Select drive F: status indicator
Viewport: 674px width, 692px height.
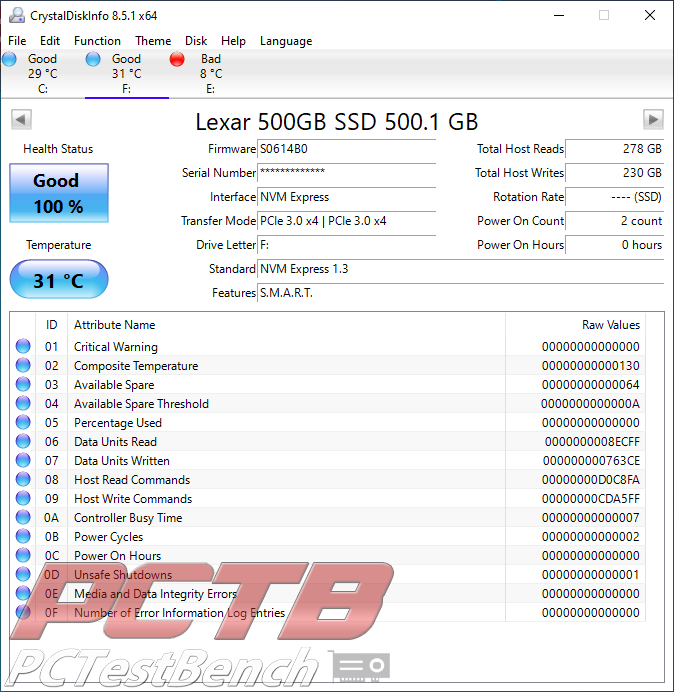click(x=93, y=59)
